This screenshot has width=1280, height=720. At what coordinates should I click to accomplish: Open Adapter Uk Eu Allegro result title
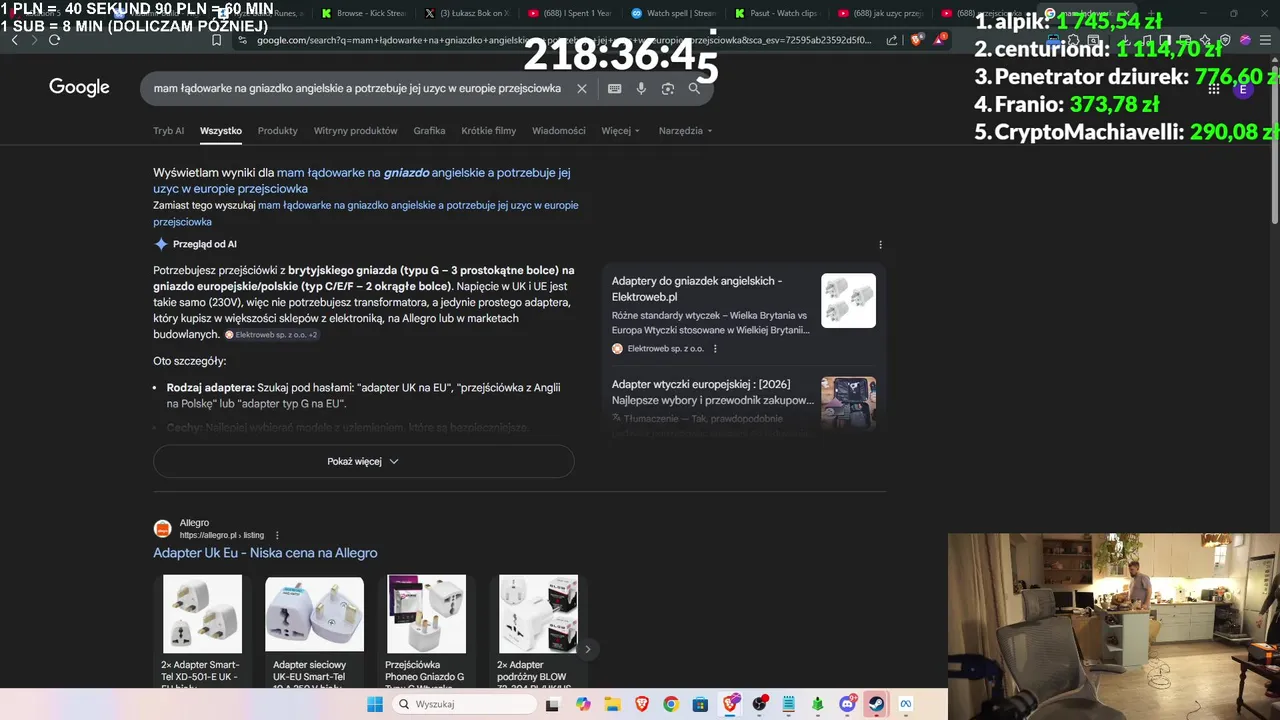pos(265,553)
